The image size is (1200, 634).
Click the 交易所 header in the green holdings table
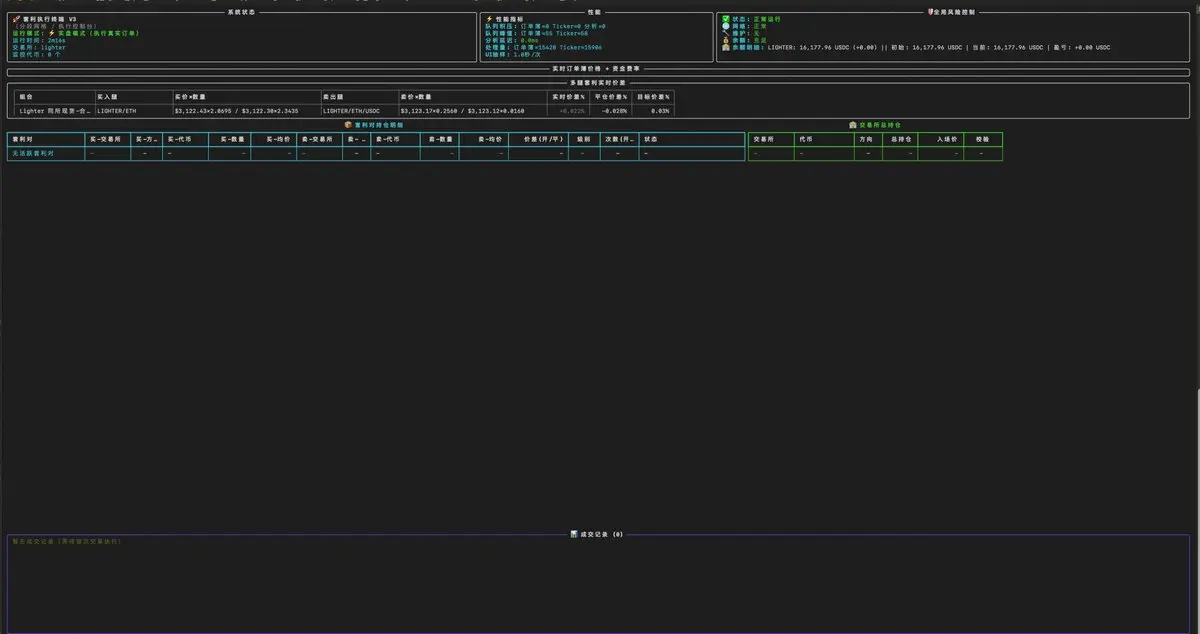(x=763, y=139)
